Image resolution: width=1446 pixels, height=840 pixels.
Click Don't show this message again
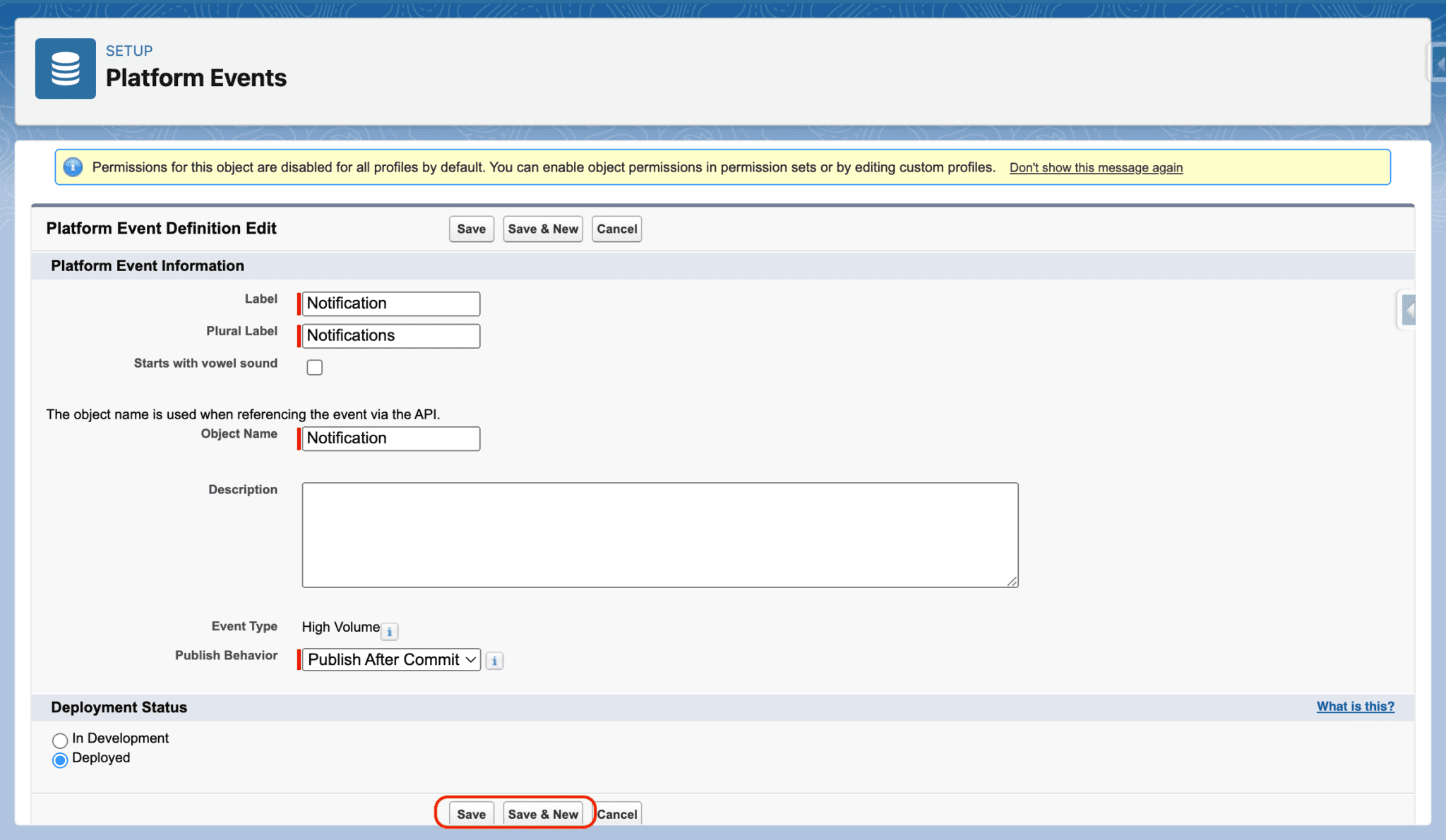coord(1096,167)
